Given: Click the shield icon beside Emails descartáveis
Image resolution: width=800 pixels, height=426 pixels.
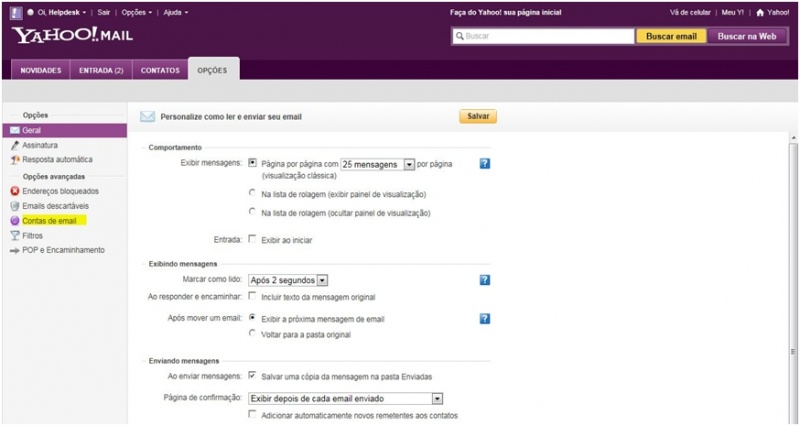Looking at the screenshot, I should (15, 206).
